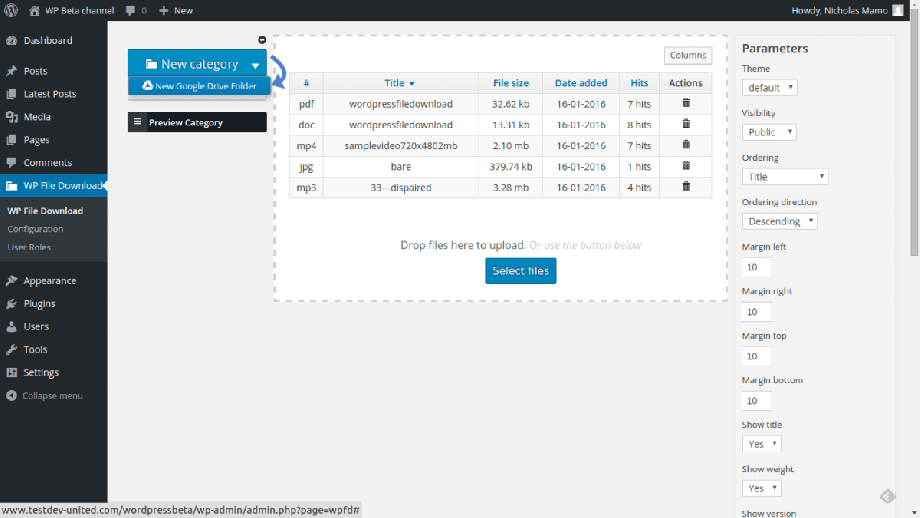Collapse category panel with minus circle icon

(262, 40)
